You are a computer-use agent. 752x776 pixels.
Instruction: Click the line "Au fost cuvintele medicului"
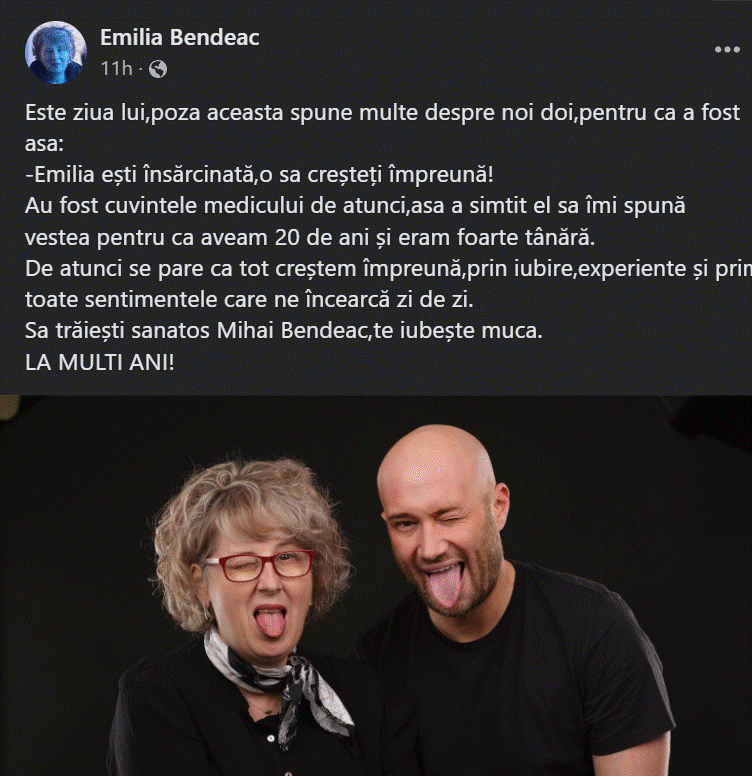tap(355, 205)
